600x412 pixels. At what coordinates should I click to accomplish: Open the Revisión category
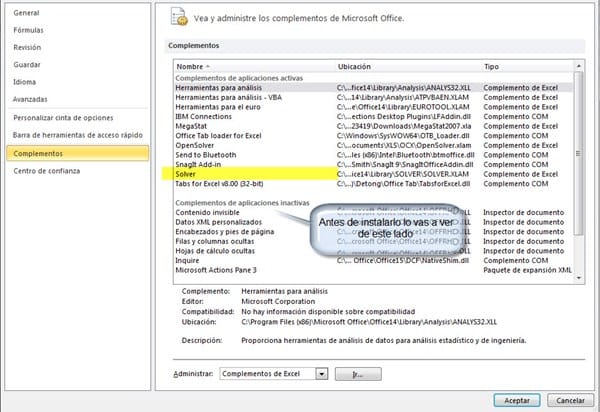click(27, 47)
